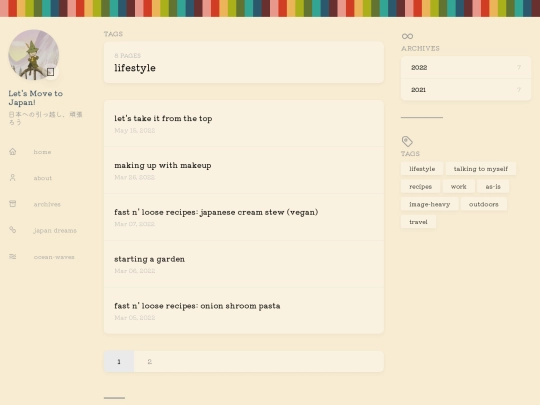
Task: Open 'japan dreams' menu item
Action: pos(55,230)
